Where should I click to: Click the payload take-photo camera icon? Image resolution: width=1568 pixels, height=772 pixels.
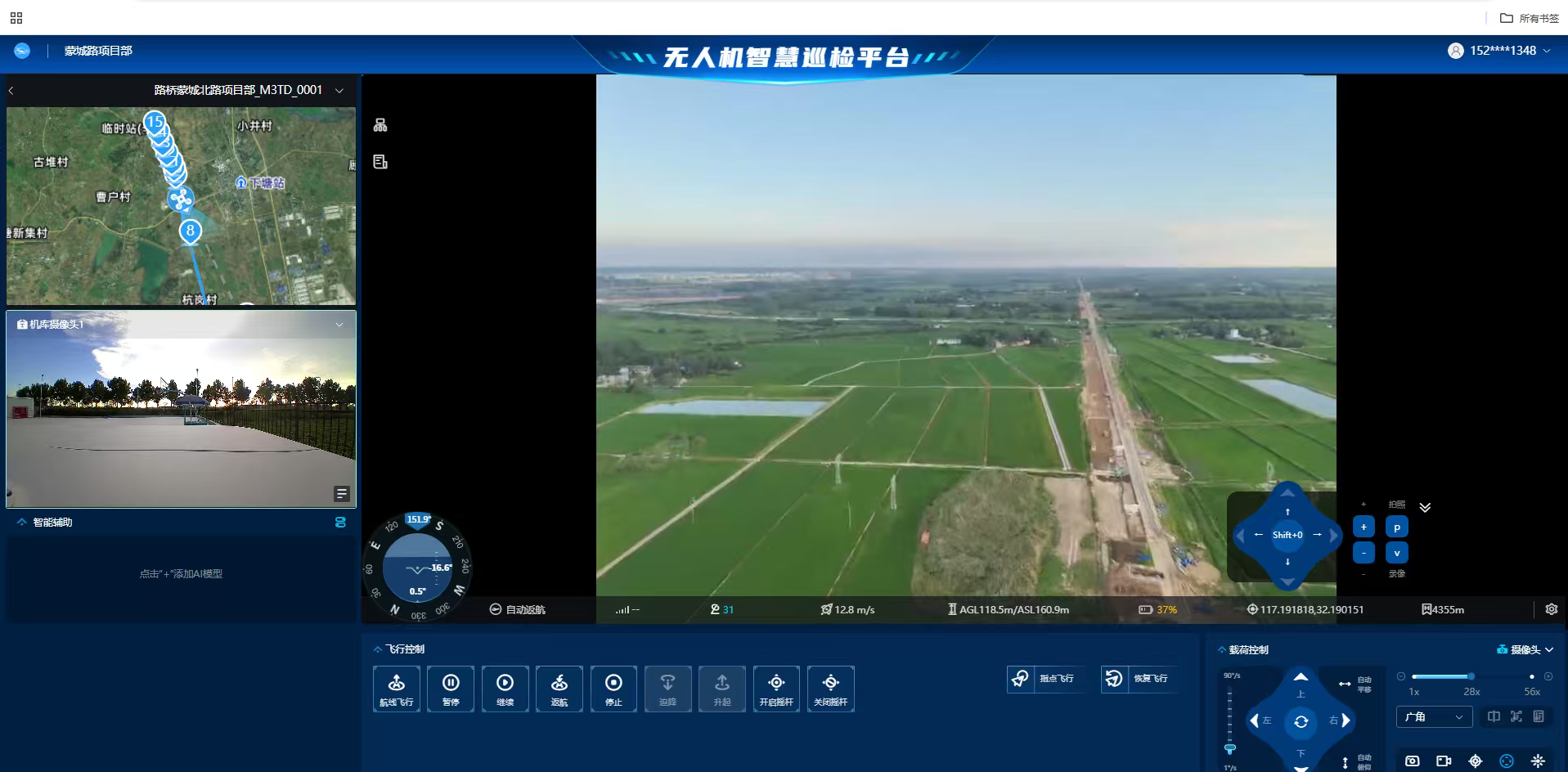click(x=1412, y=761)
